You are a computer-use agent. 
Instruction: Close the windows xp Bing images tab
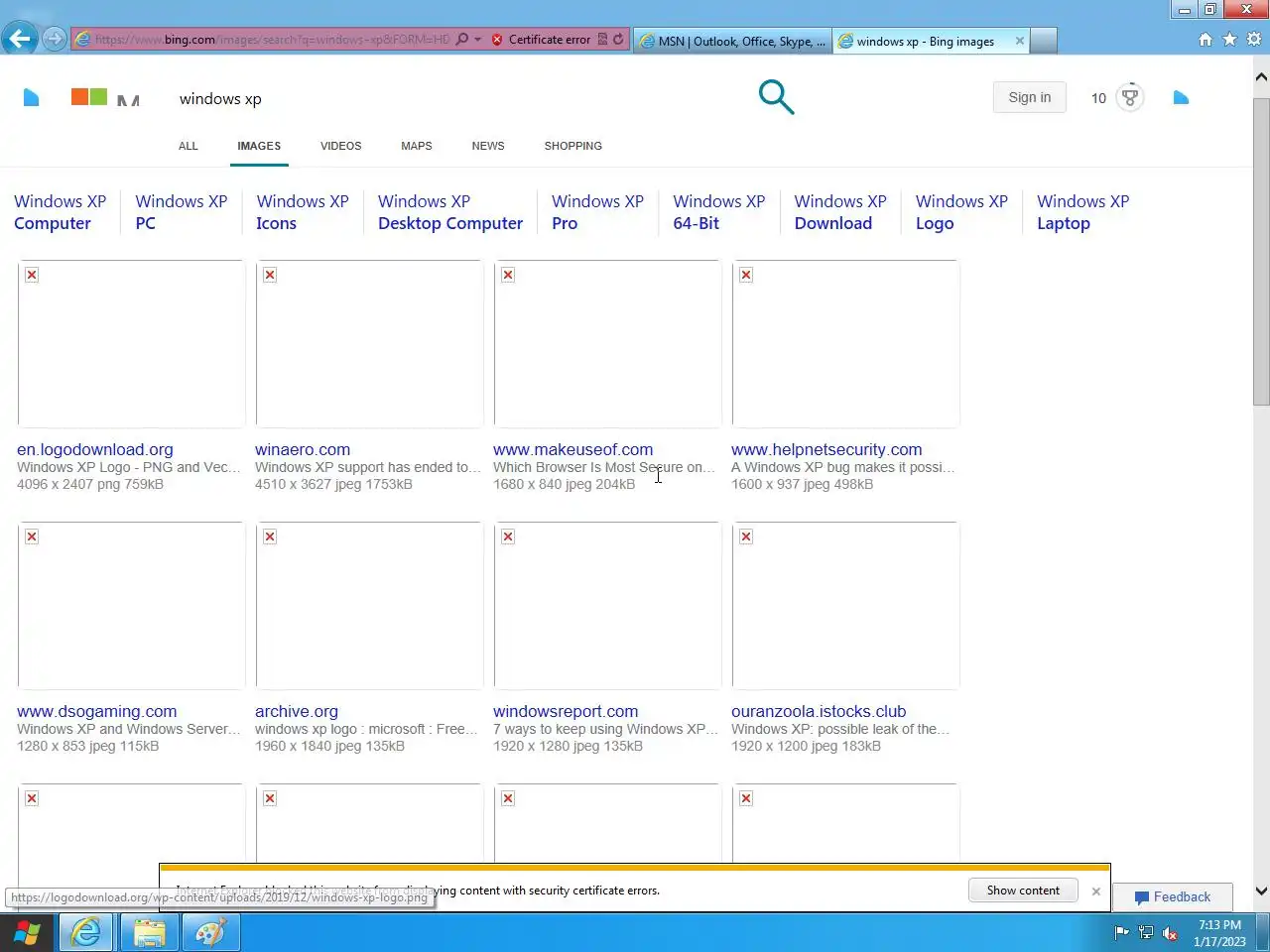point(1019,41)
